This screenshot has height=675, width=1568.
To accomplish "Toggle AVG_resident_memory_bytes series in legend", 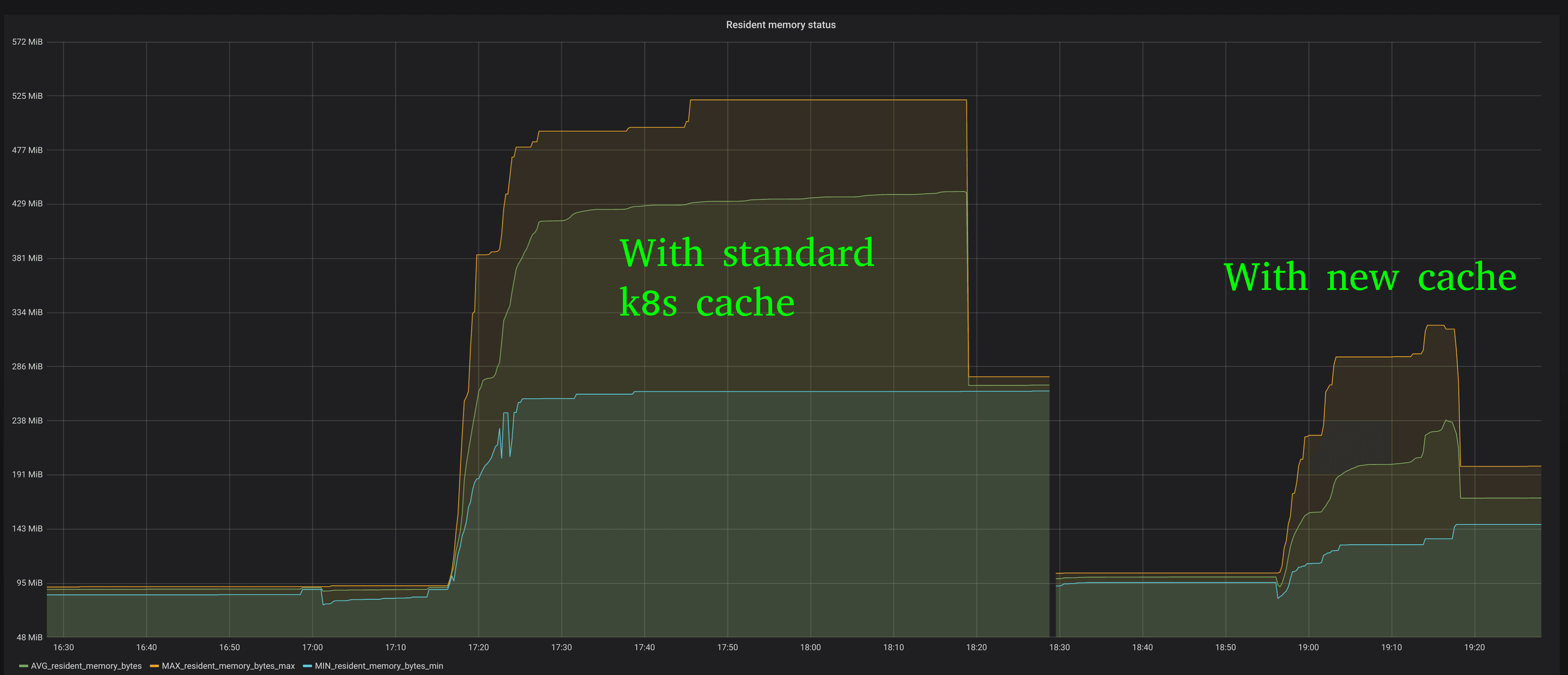I will click(86, 666).
